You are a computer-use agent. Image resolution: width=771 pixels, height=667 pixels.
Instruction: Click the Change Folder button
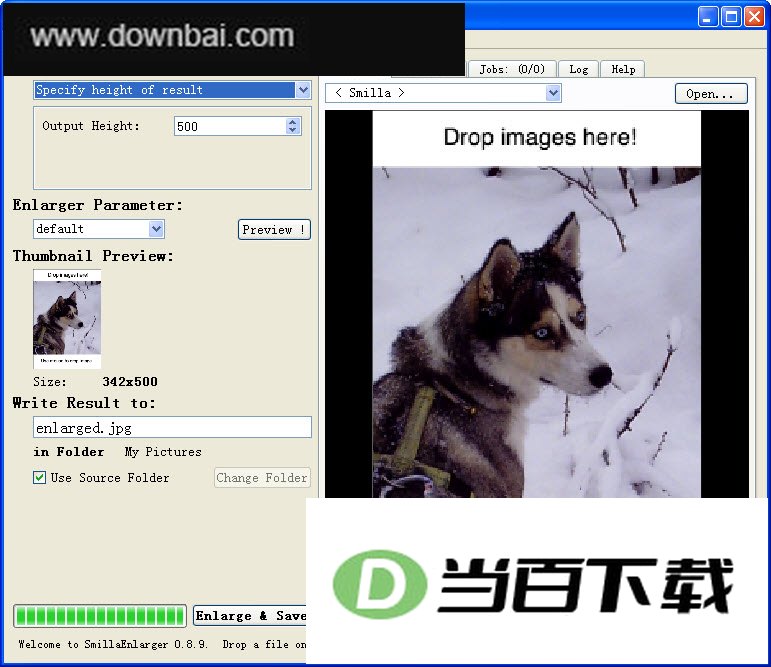click(x=262, y=478)
